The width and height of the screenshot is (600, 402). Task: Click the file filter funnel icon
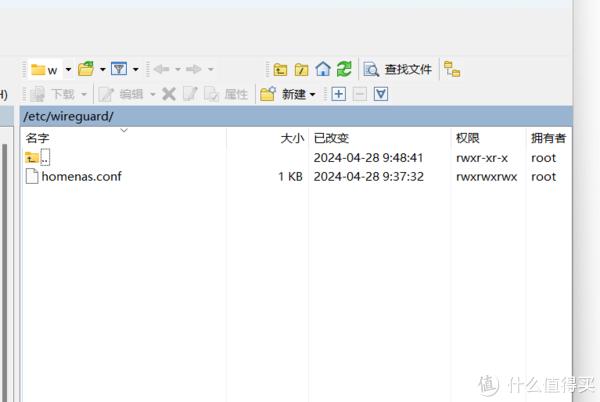(x=119, y=69)
